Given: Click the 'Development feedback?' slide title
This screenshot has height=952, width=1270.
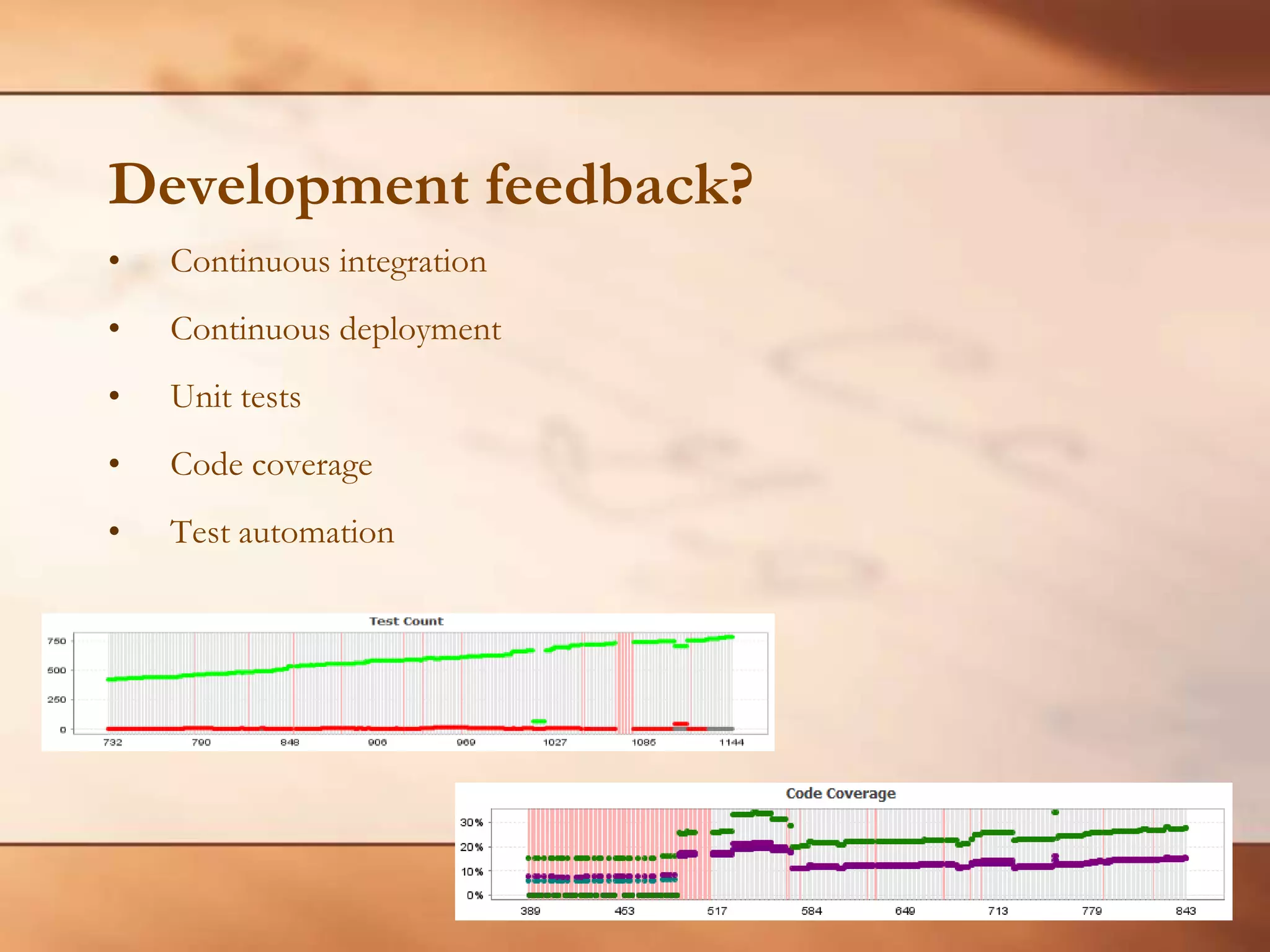Looking at the screenshot, I should 430,185.
